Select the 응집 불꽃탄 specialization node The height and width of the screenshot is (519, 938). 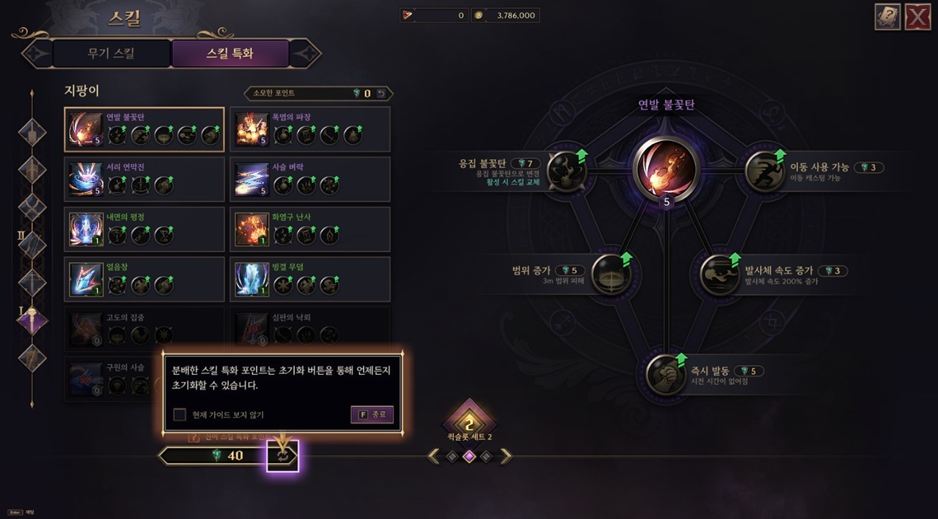coord(566,171)
